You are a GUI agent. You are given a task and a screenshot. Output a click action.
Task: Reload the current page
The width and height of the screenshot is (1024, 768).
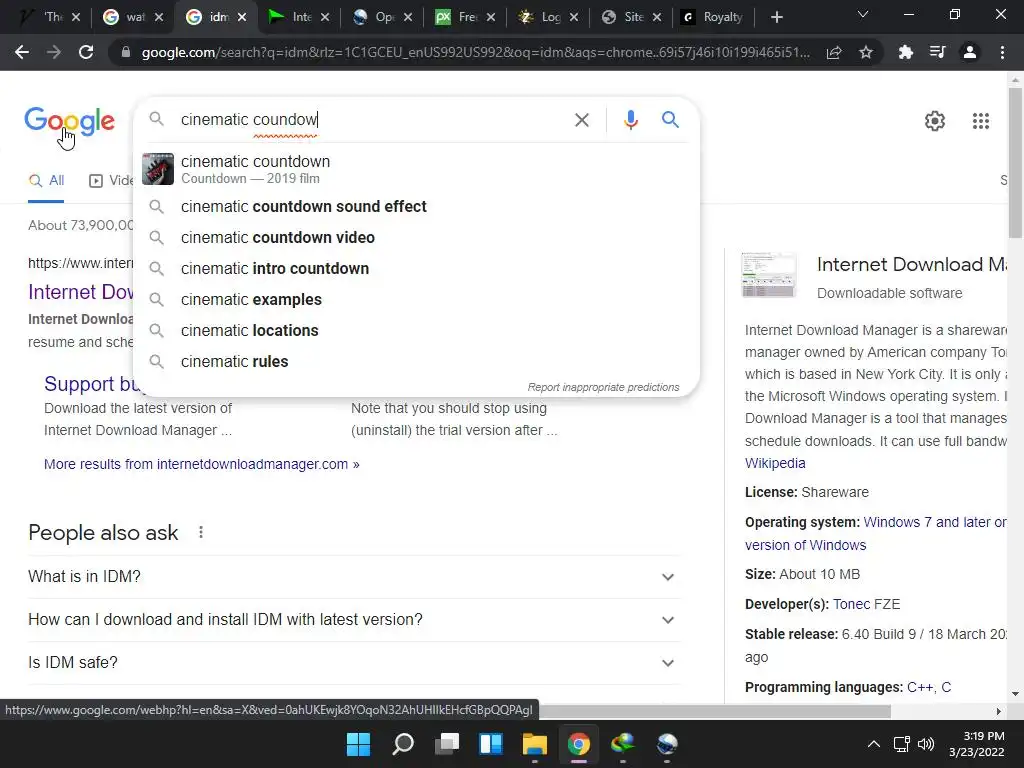[86, 52]
